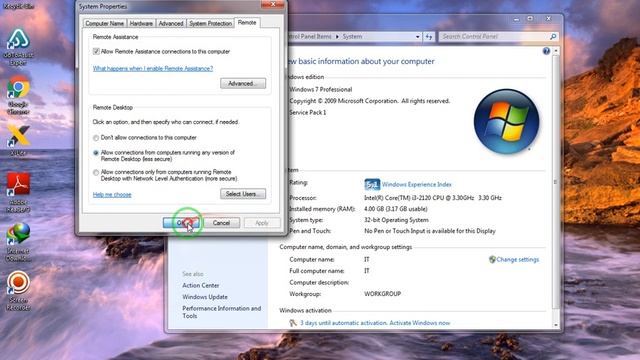Open What happens when I enable Remote Assistance link
The image size is (640, 360).
click(x=153, y=69)
